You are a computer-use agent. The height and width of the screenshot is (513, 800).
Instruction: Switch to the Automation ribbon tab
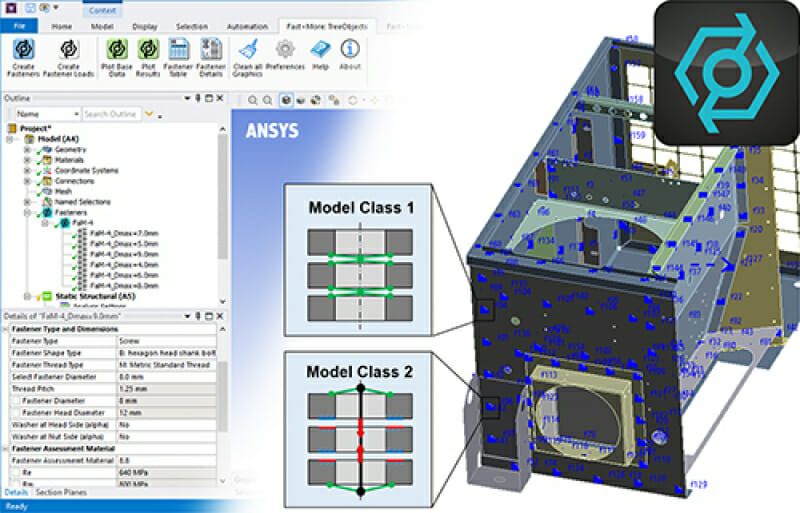pyautogui.click(x=247, y=27)
